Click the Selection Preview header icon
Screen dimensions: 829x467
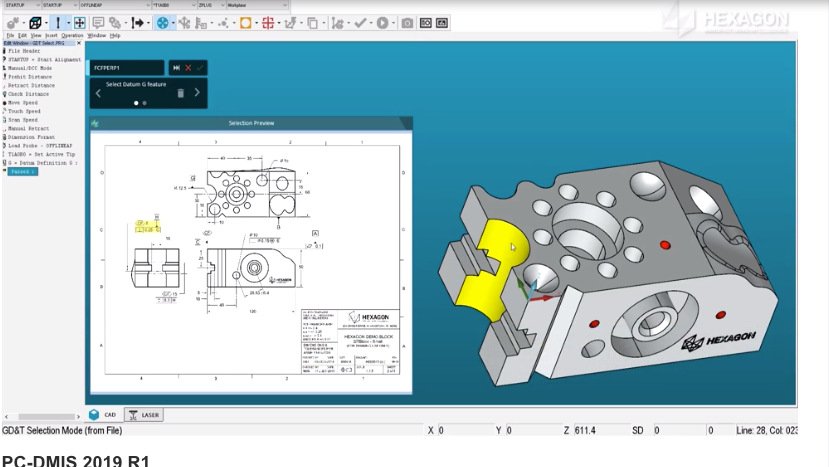tap(95, 123)
